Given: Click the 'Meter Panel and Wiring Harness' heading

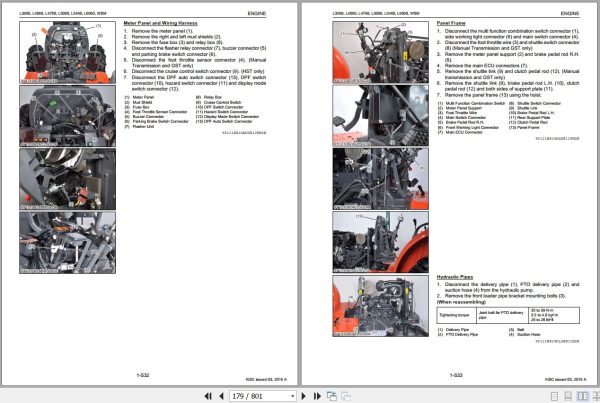Looking at the screenshot, I should (x=160, y=23).
